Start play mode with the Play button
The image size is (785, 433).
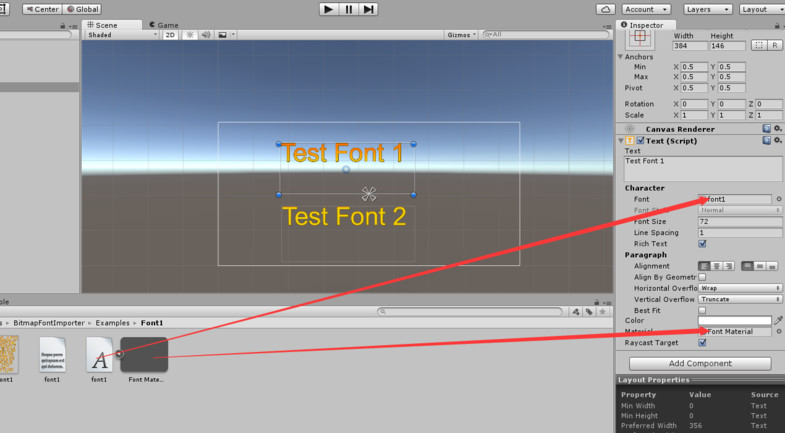coord(328,9)
